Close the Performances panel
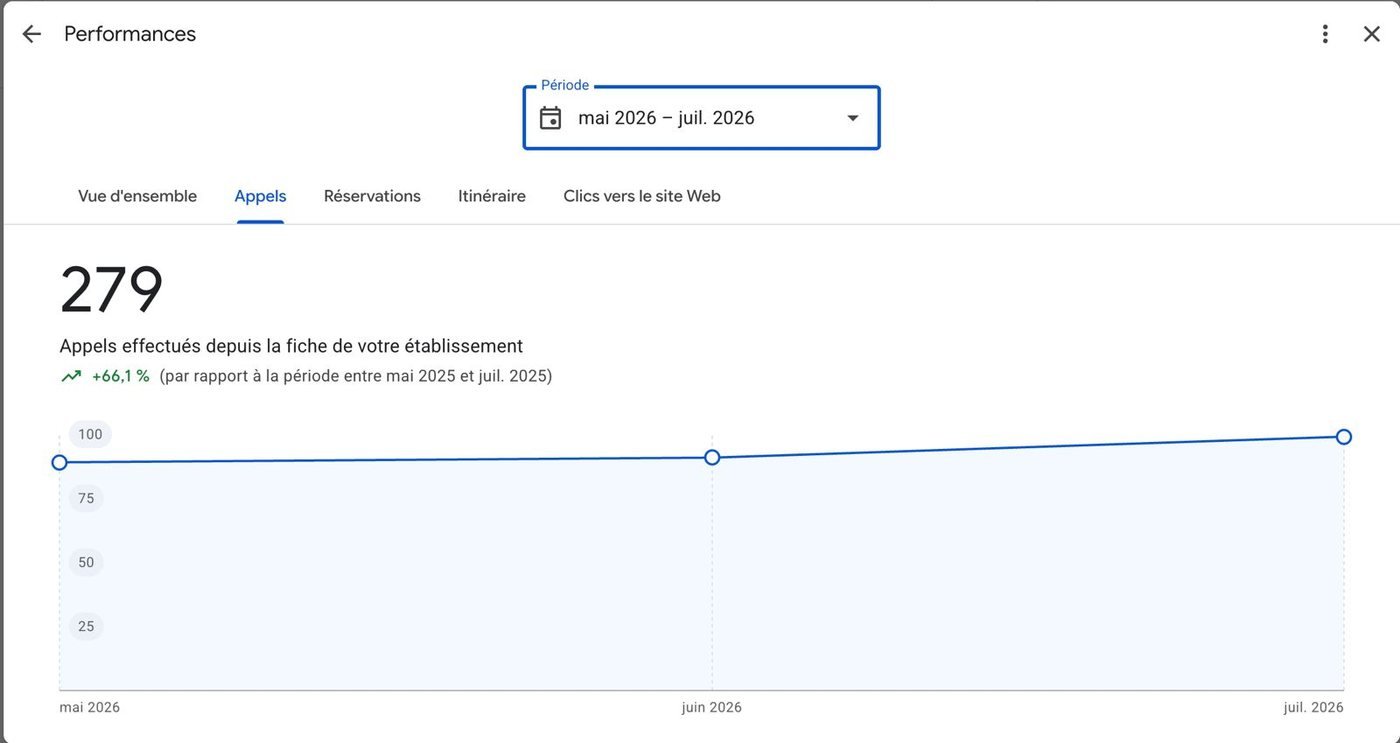The height and width of the screenshot is (743, 1400). (1372, 34)
